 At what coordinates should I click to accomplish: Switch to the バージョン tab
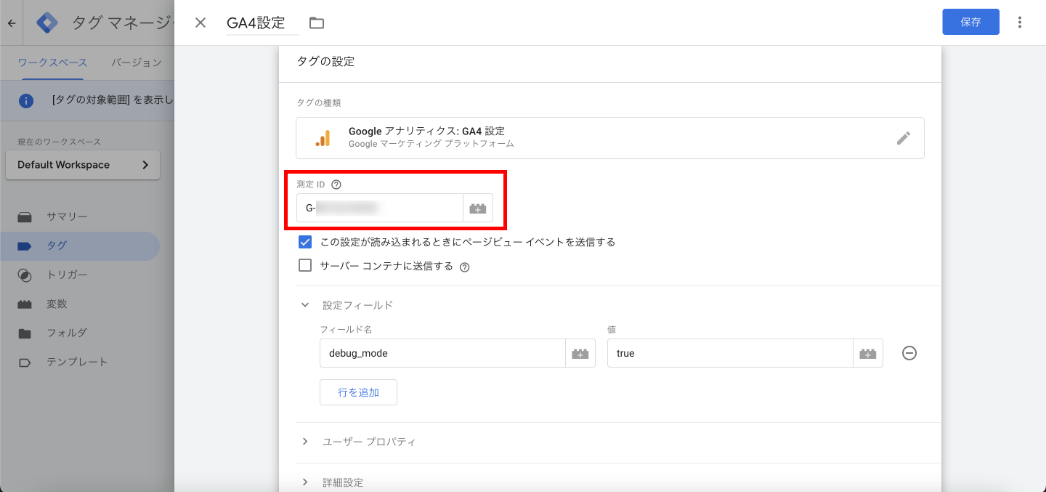(x=136, y=63)
